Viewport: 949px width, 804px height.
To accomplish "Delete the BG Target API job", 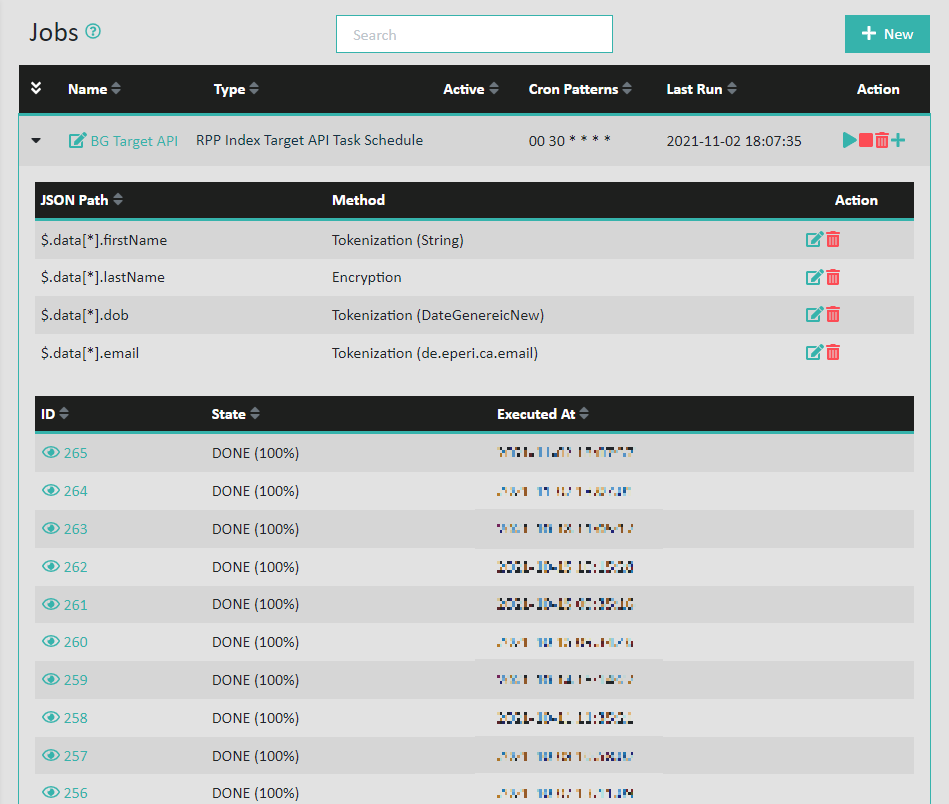I will [882, 140].
